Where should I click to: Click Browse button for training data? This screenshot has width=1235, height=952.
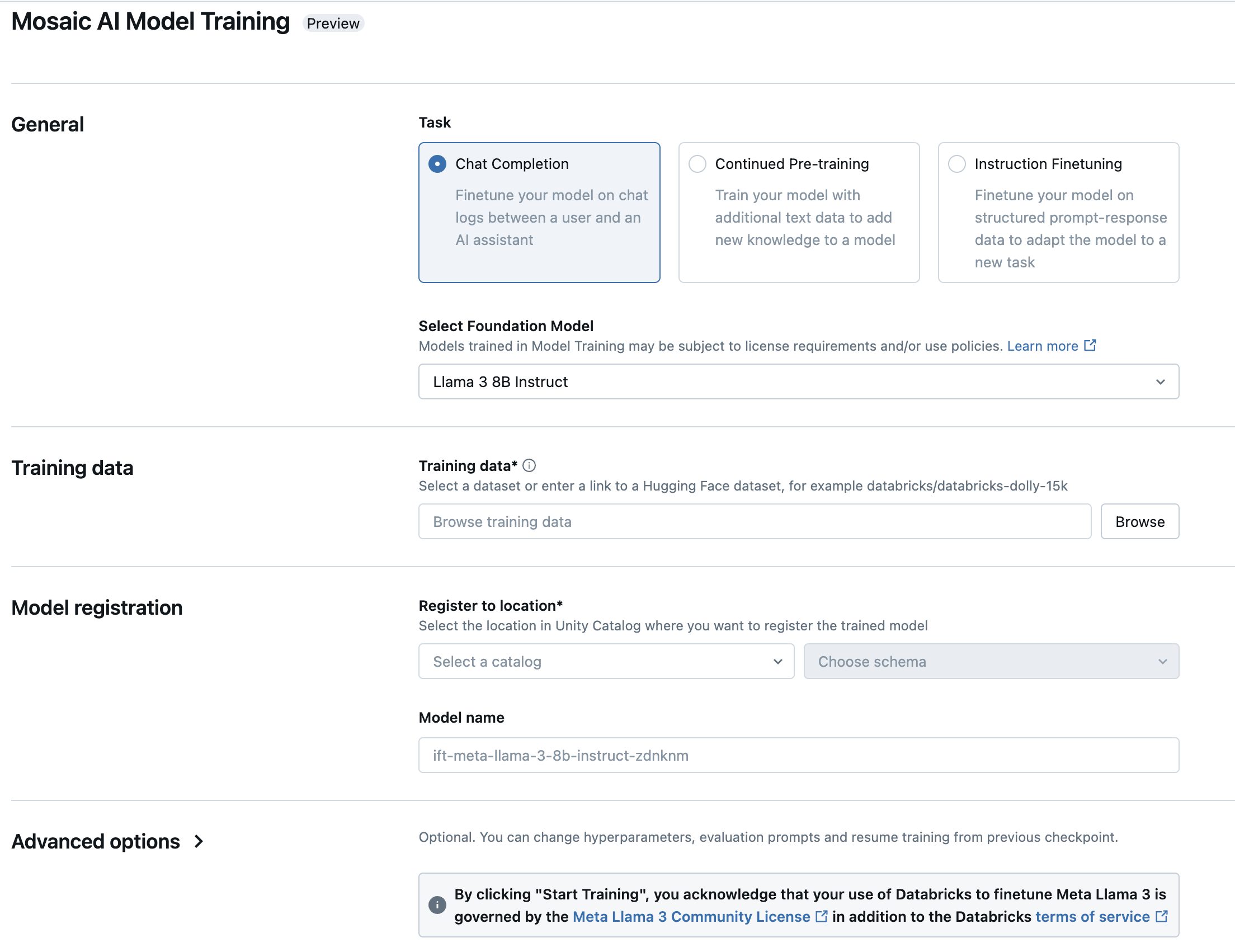pos(1139,520)
